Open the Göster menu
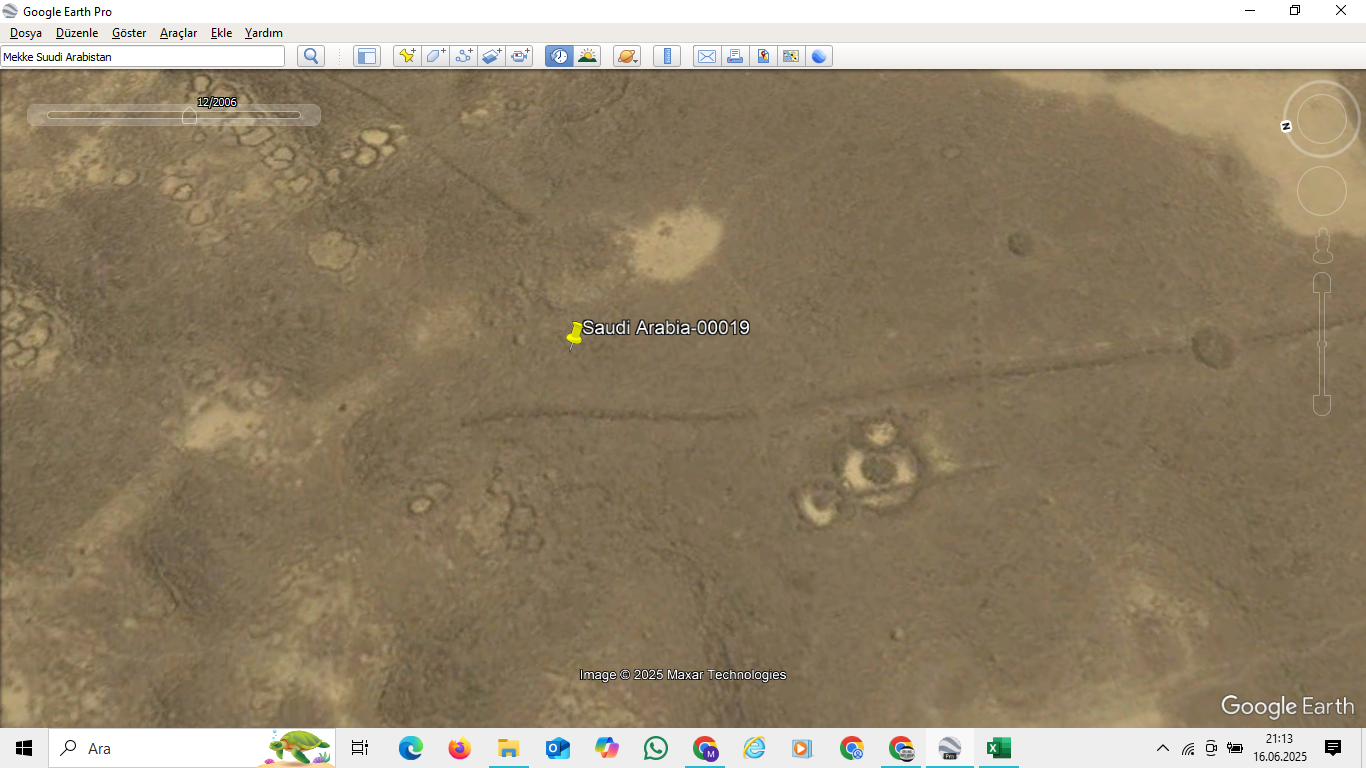This screenshot has height=768, width=1366. pos(129,33)
